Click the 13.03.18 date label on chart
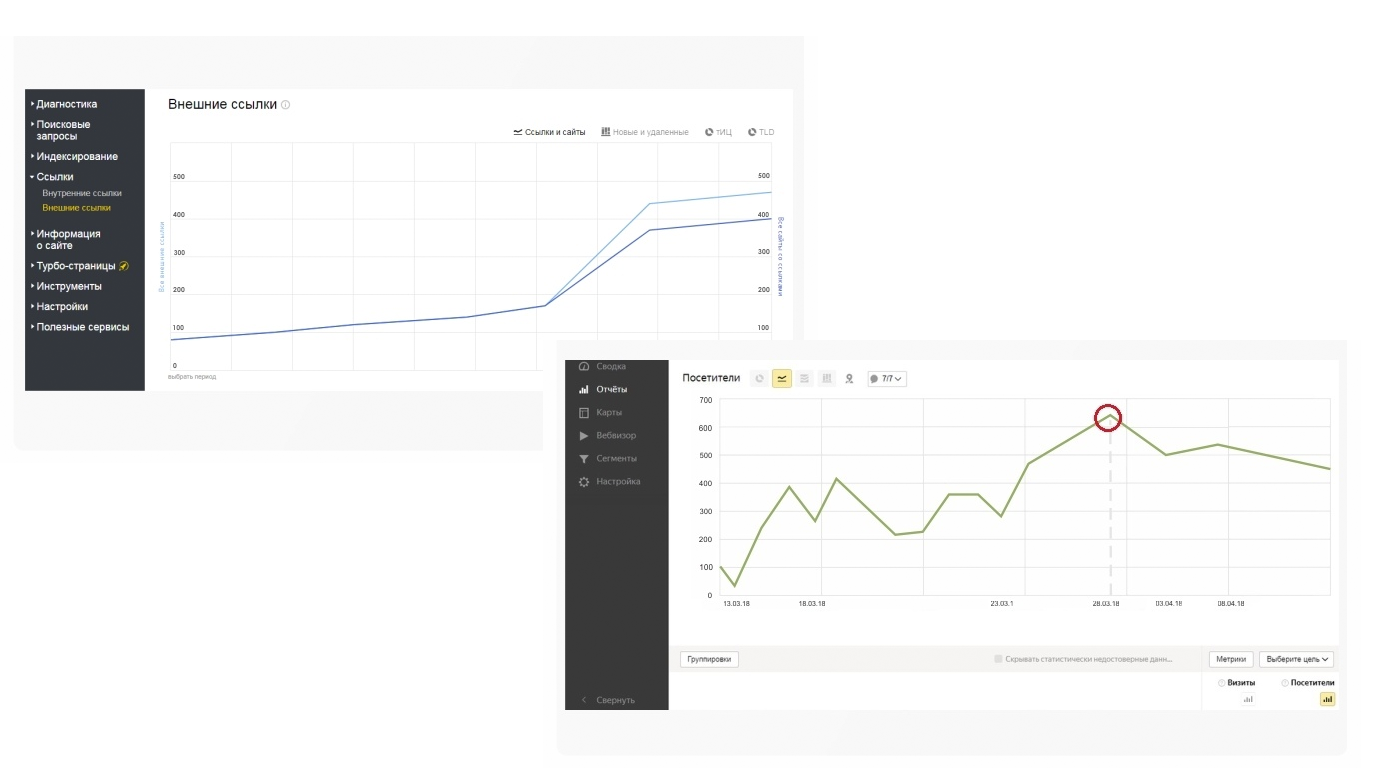The image size is (1377, 768). click(x=736, y=604)
